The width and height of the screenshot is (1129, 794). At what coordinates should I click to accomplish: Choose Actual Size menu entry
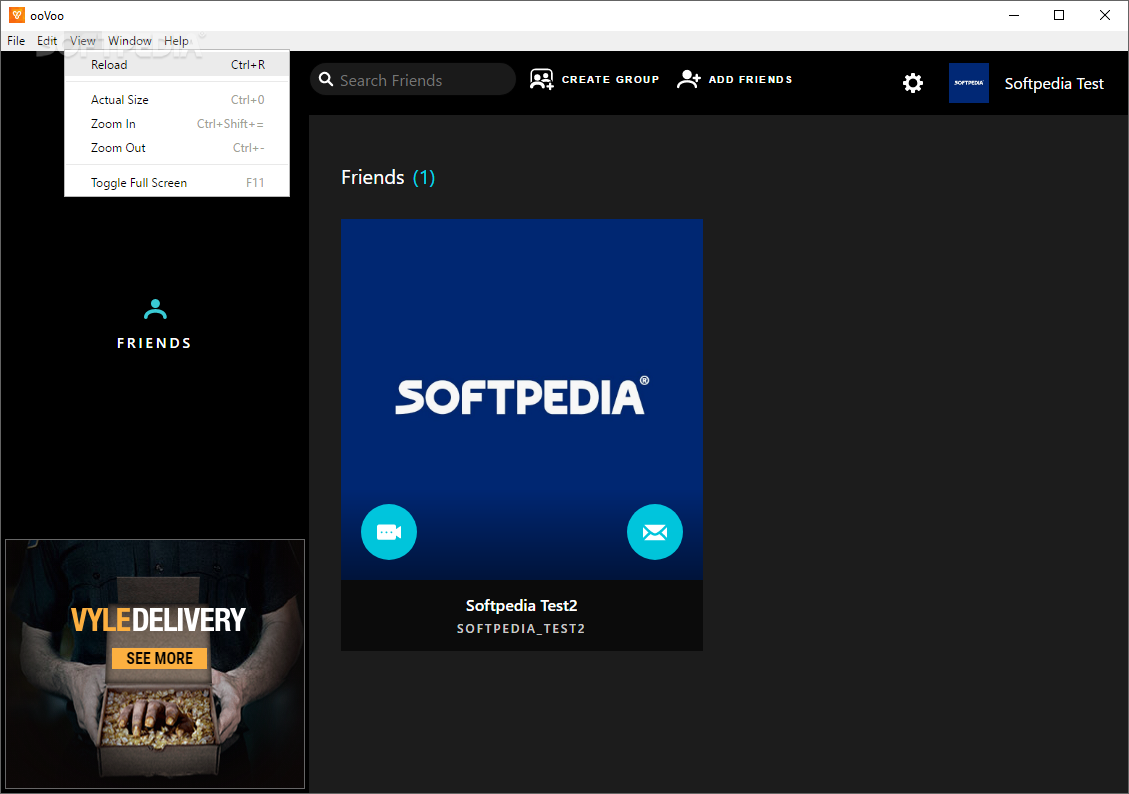(x=177, y=100)
